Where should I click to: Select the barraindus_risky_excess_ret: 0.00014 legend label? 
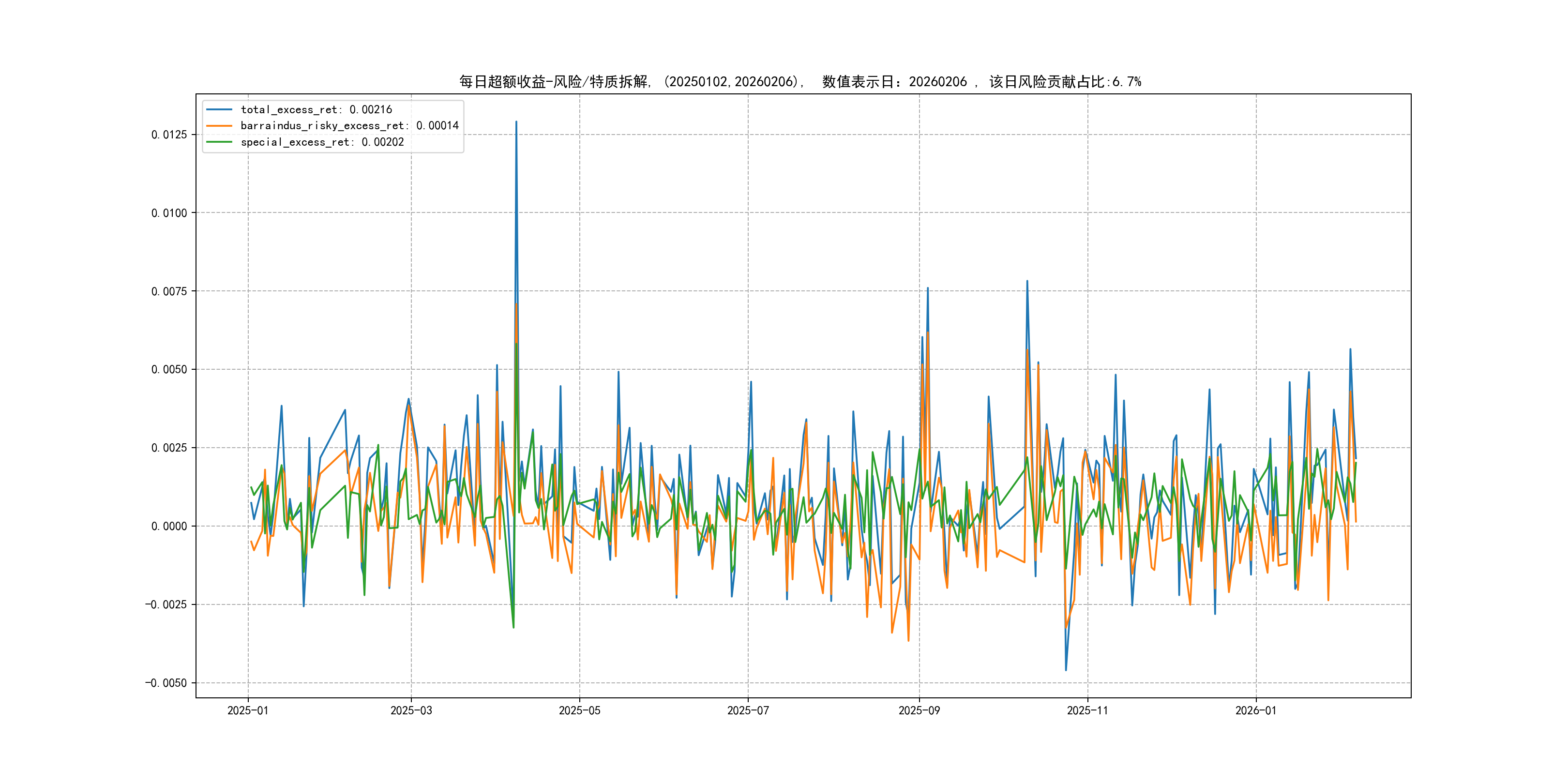pyautogui.click(x=349, y=126)
